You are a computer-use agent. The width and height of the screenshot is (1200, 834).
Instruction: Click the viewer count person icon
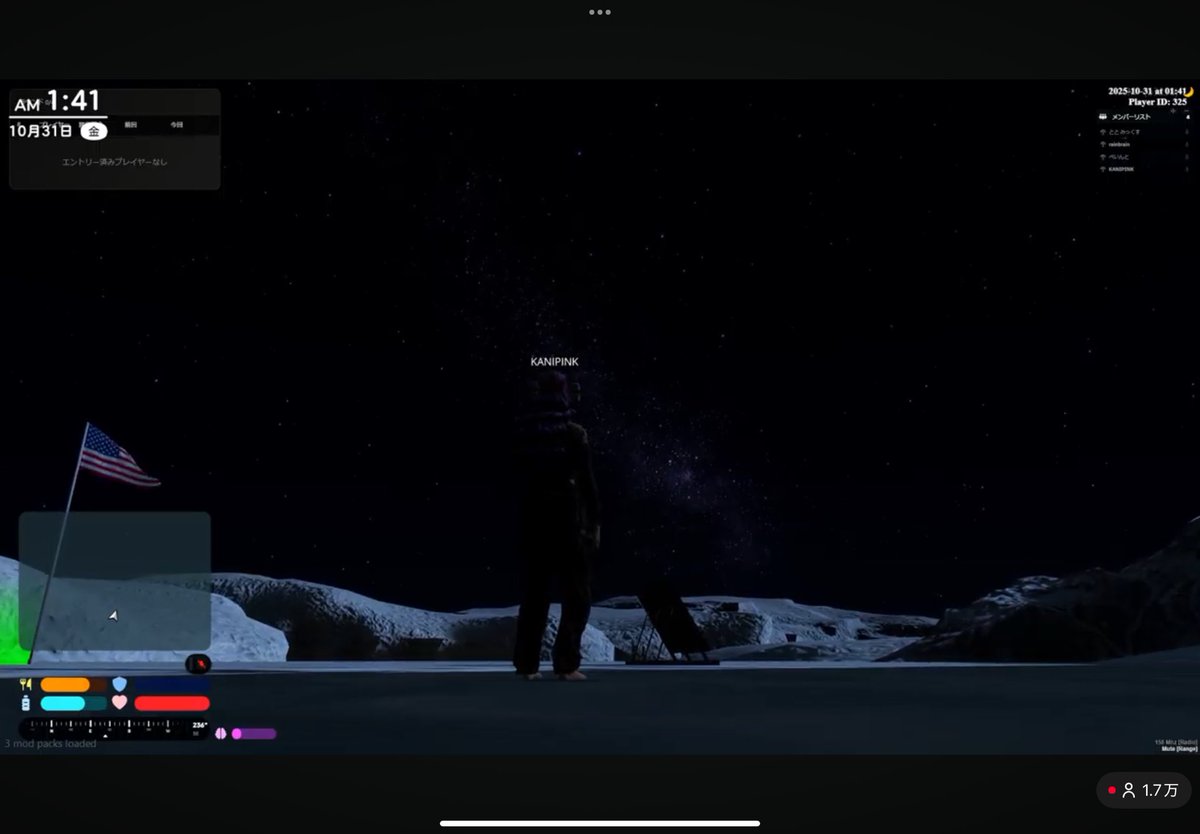pyautogui.click(x=1129, y=790)
